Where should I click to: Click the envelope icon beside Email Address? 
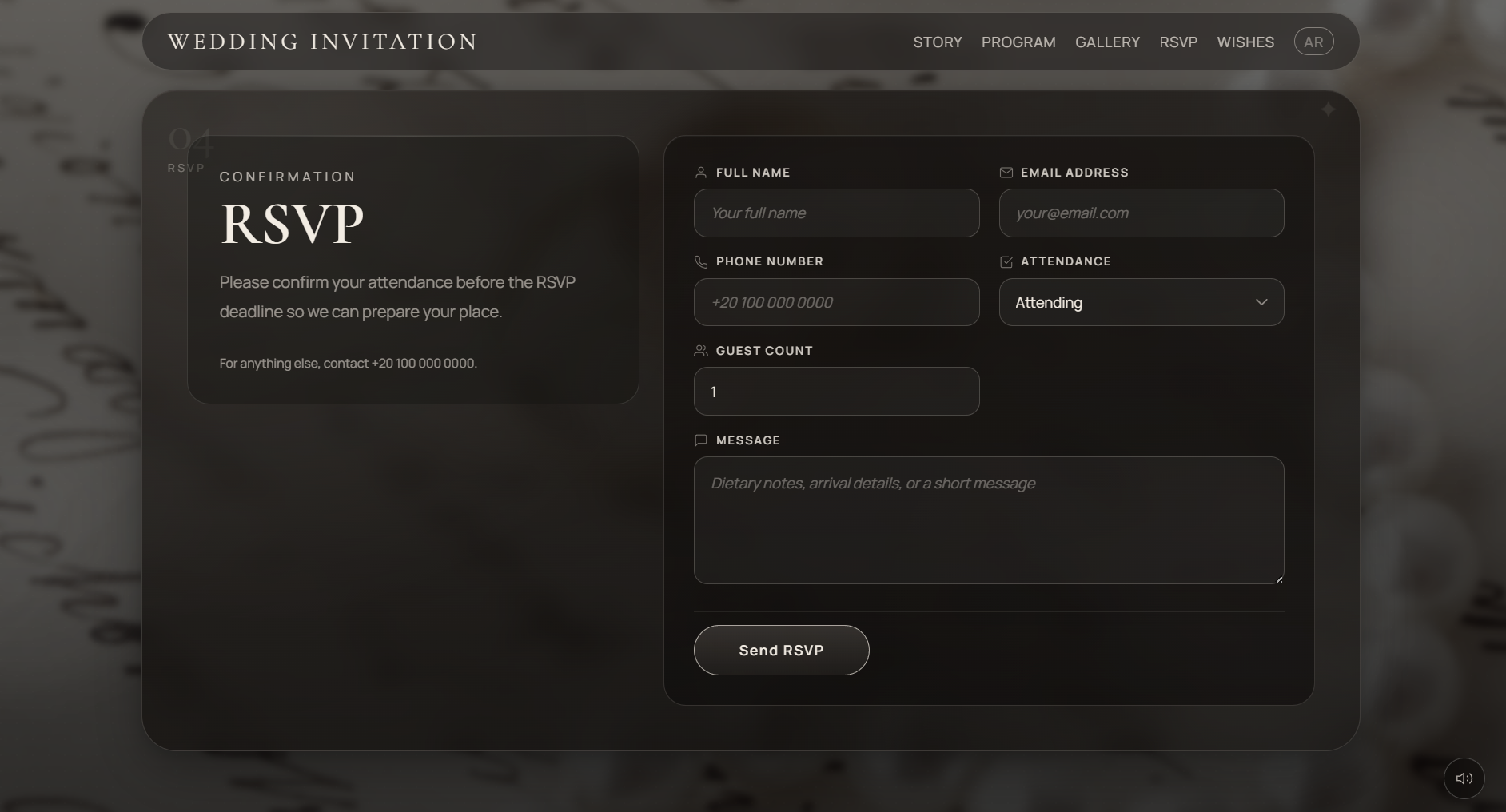pos(1006,173)
